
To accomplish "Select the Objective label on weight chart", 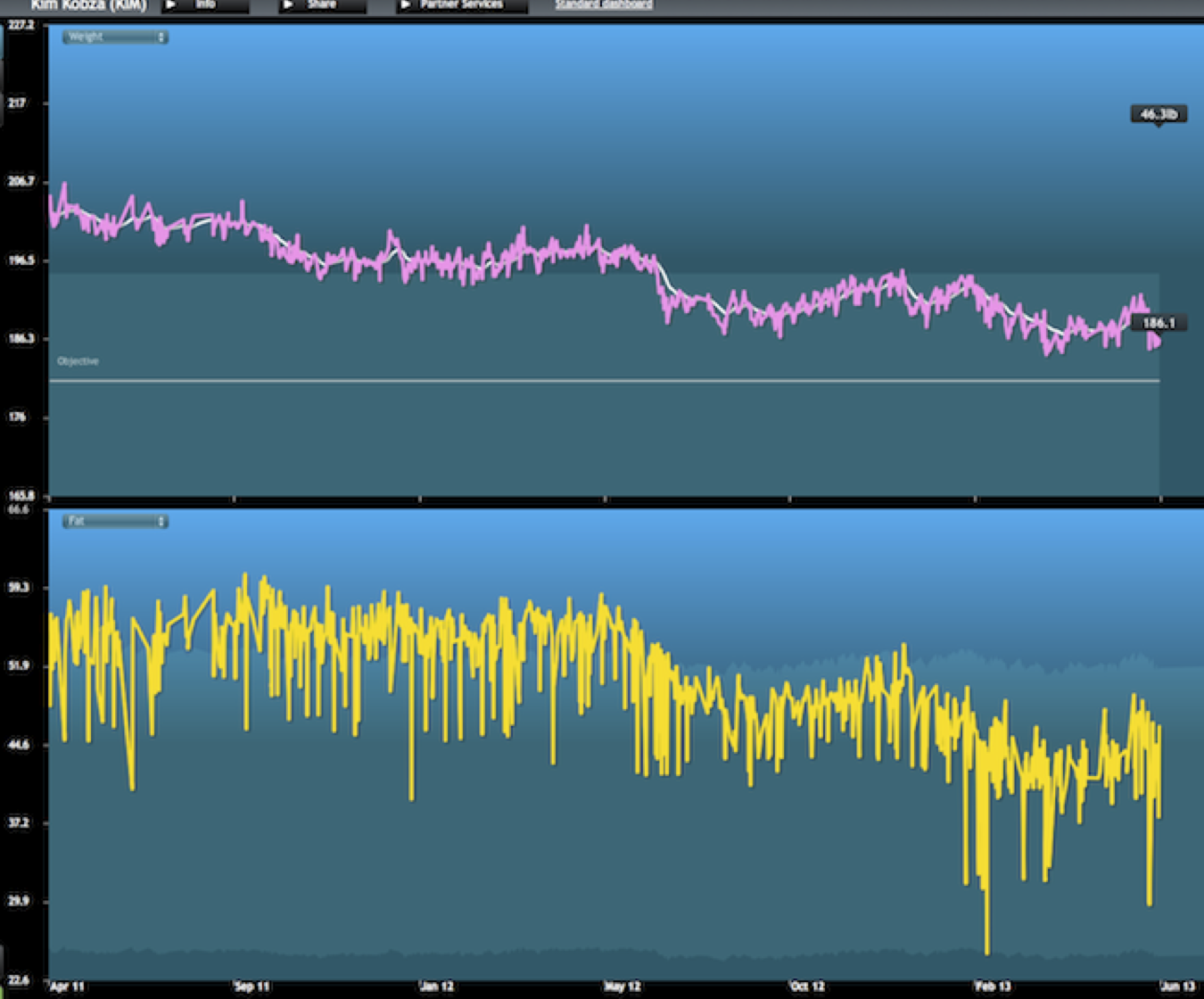I will 78,361.
